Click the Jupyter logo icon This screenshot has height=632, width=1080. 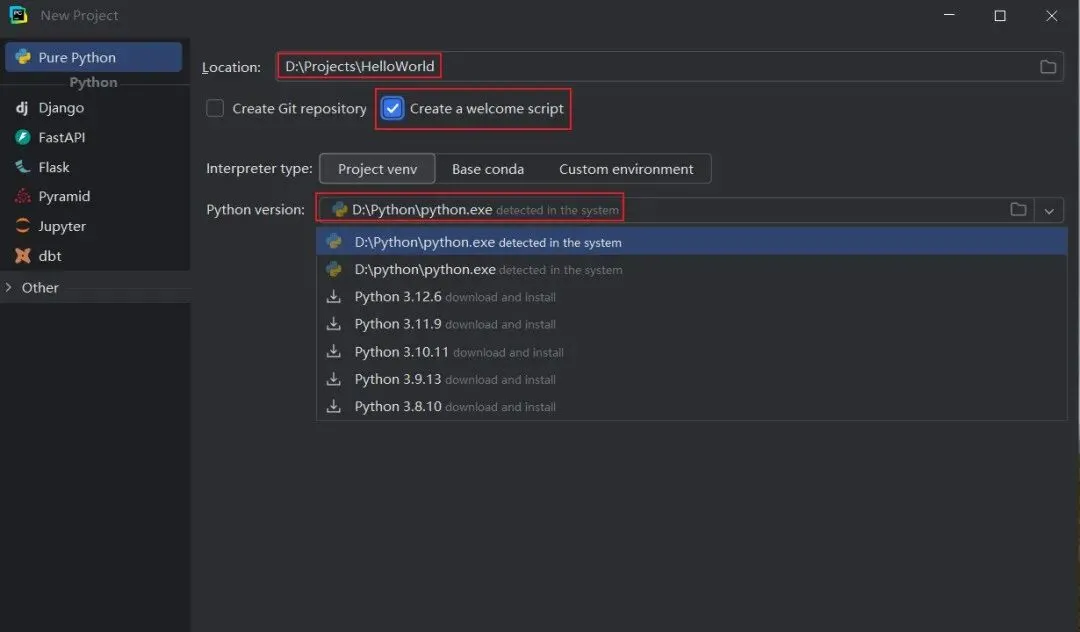pyautogui.click(x=23, y=226)
